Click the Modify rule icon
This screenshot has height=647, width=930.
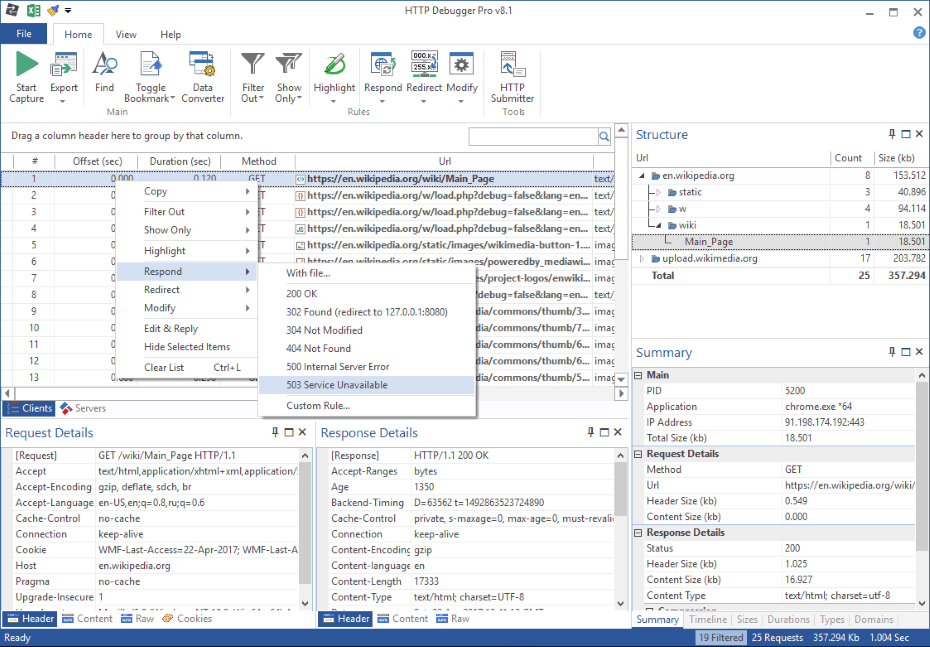[x=461, y=64]
